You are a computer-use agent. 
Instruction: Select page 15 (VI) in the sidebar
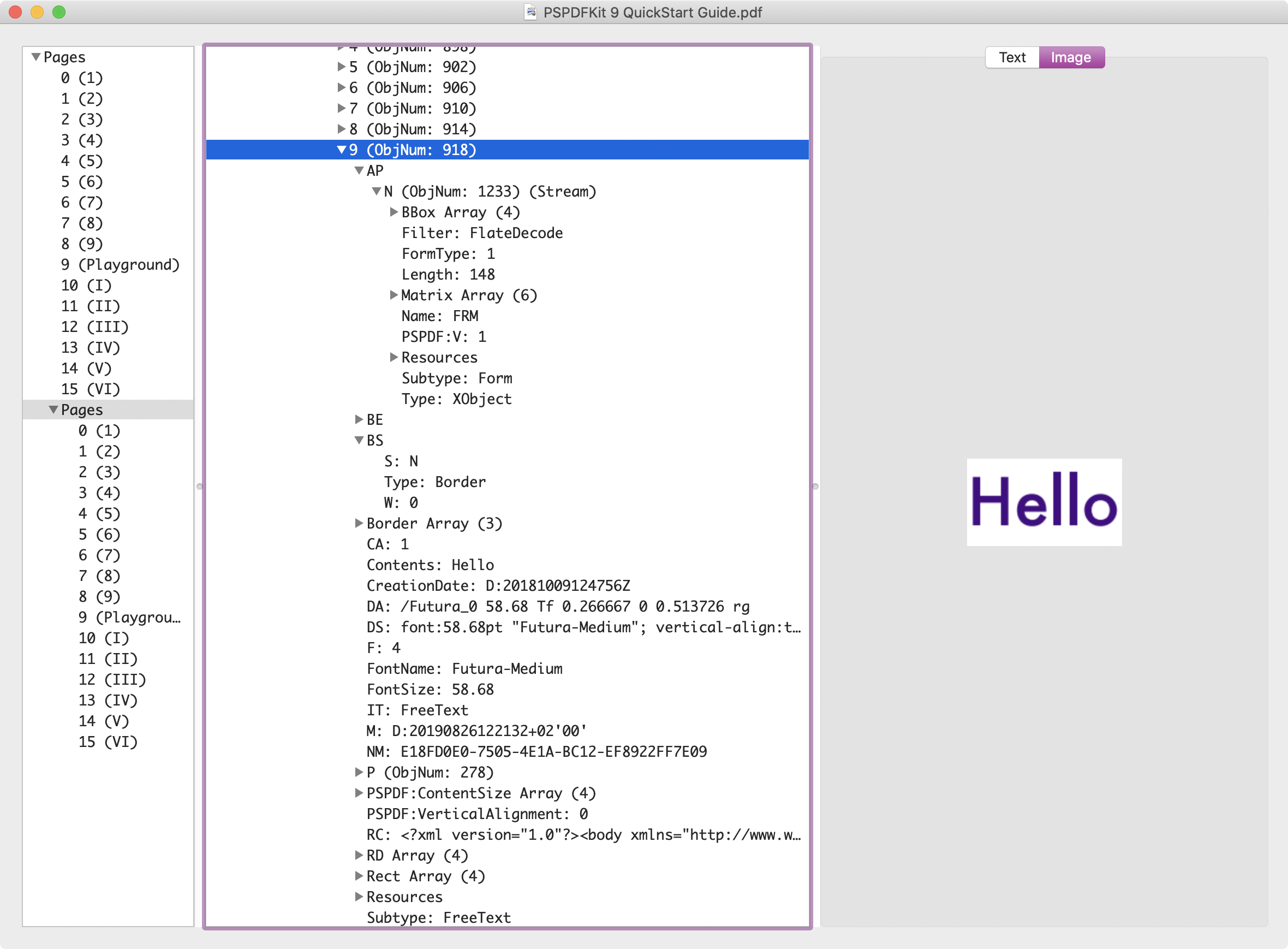click(90, 389)
